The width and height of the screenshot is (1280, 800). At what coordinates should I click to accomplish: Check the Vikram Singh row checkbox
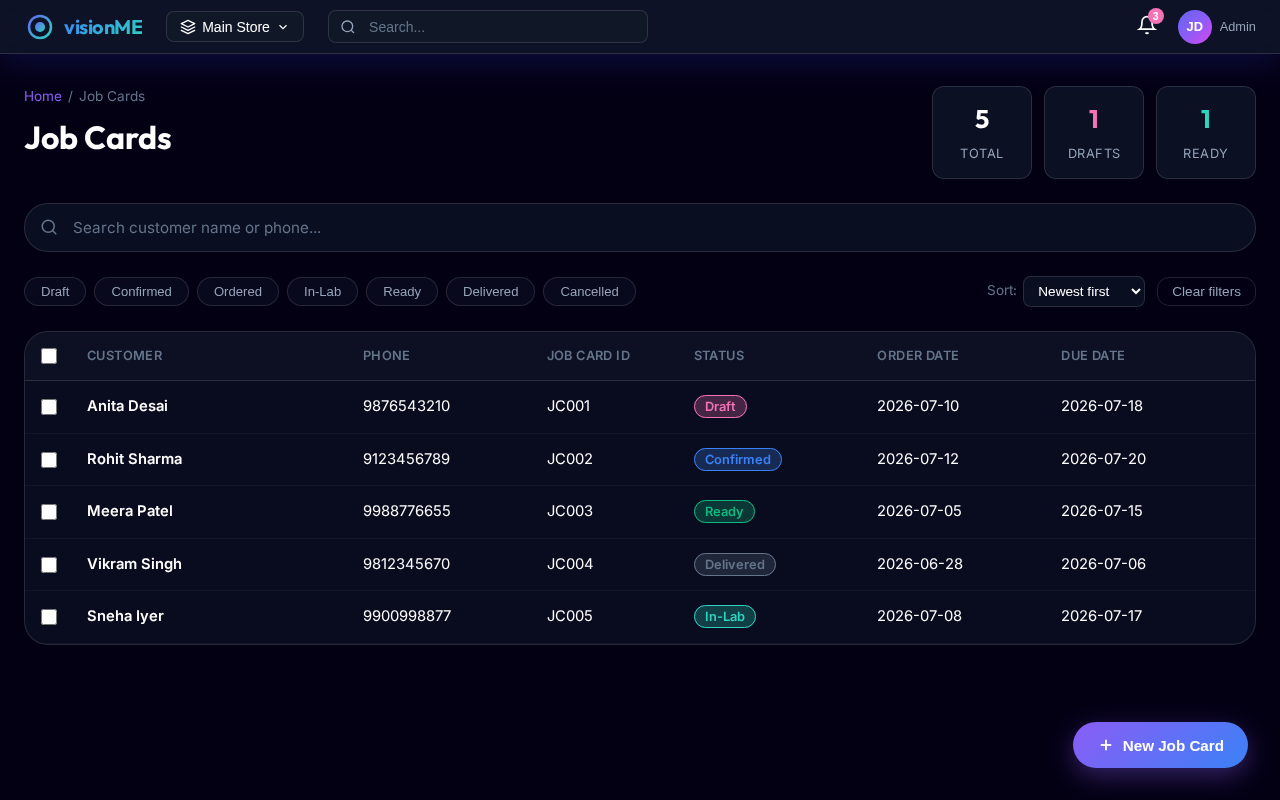click(x=49, y=565)
